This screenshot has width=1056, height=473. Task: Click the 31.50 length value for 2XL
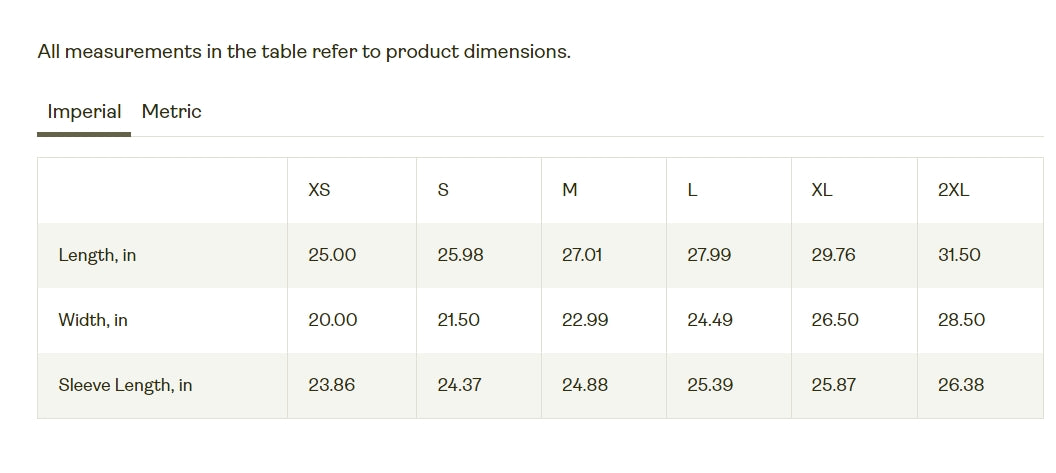pyautogui.click(x=959, y=255)
